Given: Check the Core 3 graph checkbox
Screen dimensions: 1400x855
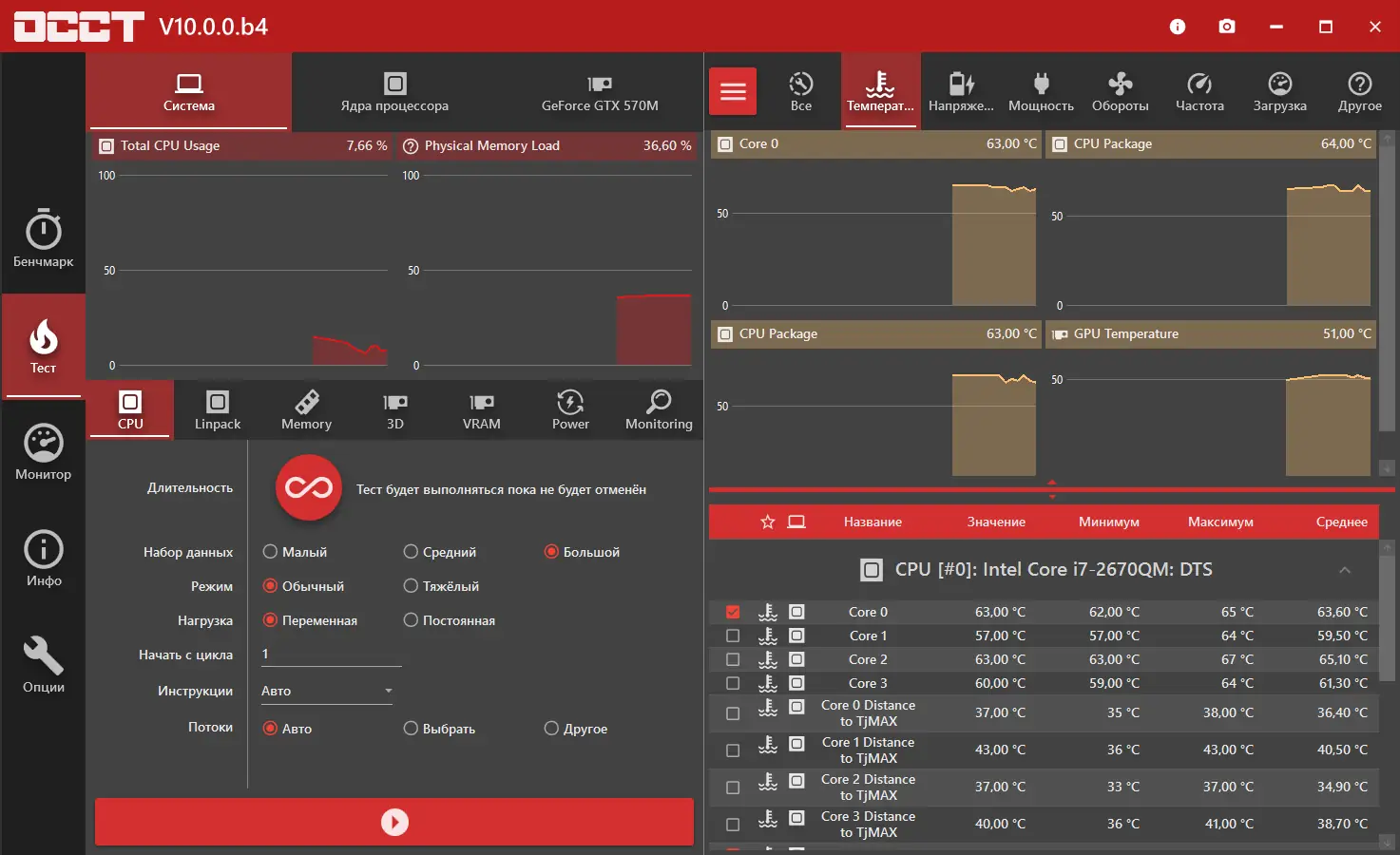Looking at the screenshot, I should pyautogui.click(x=733, y=683).
